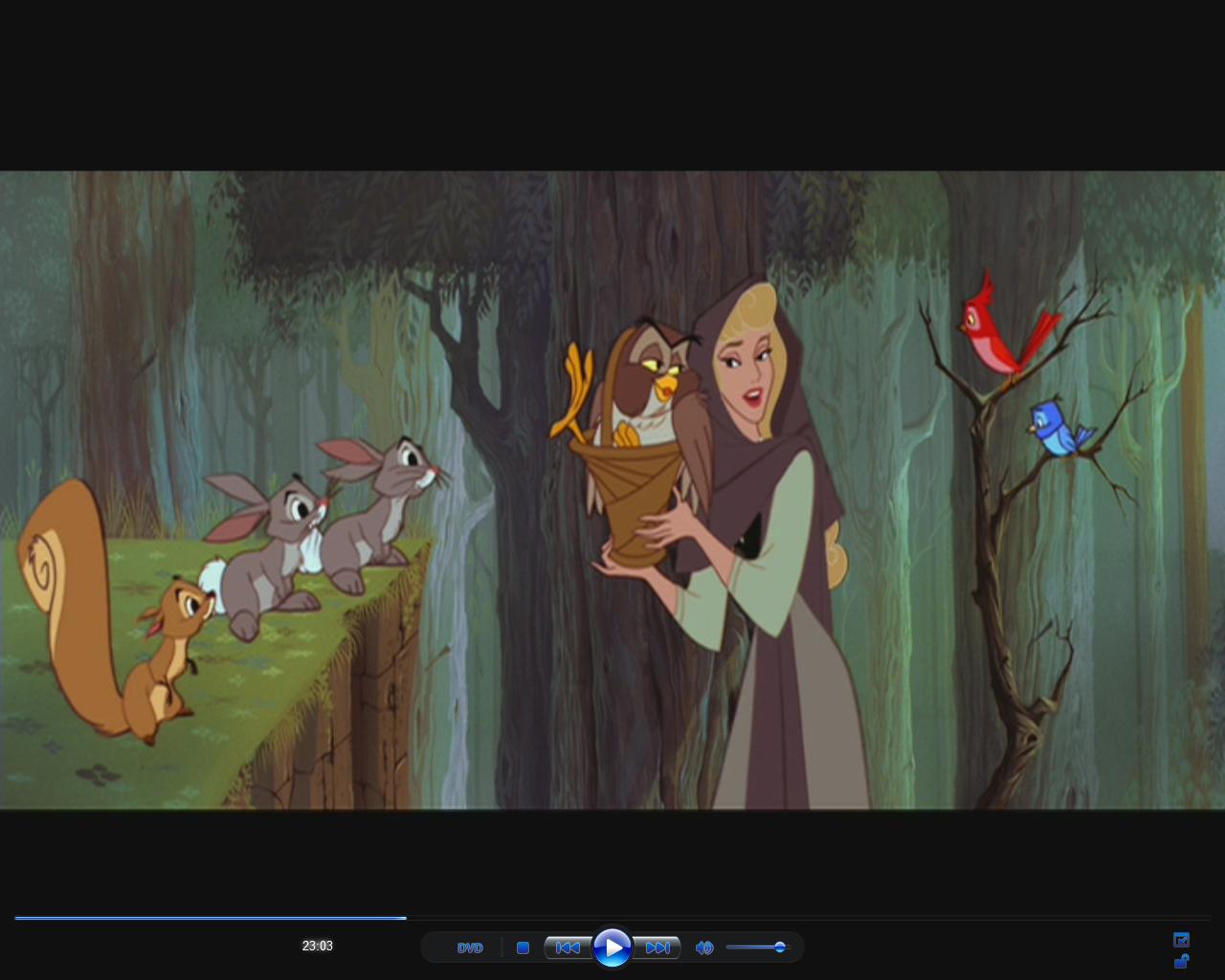Click the blue bird in the video
This screenshot has width=1225, height=980.
click(x=1055, y=428)
